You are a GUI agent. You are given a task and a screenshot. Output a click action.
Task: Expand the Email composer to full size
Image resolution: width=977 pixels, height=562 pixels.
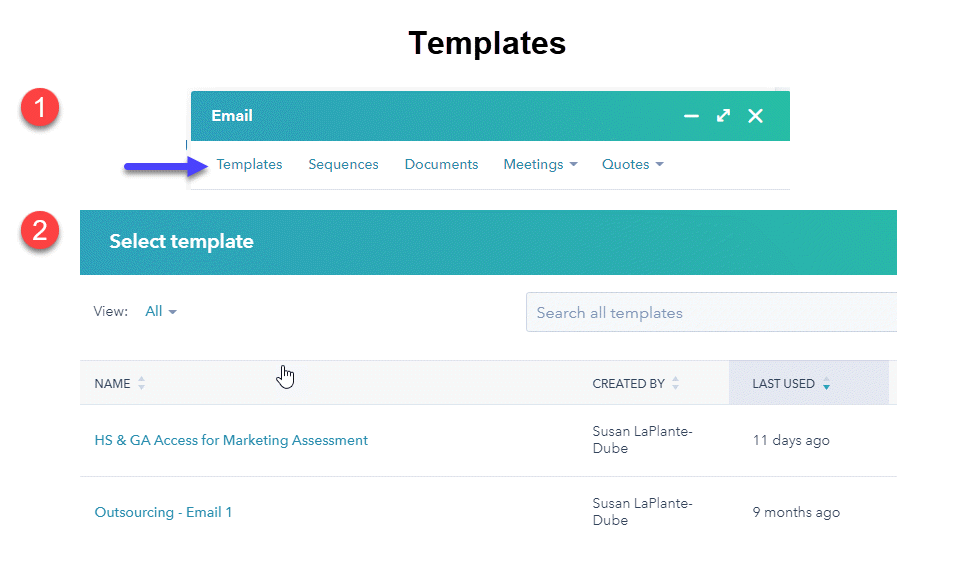tap(723, 116)
